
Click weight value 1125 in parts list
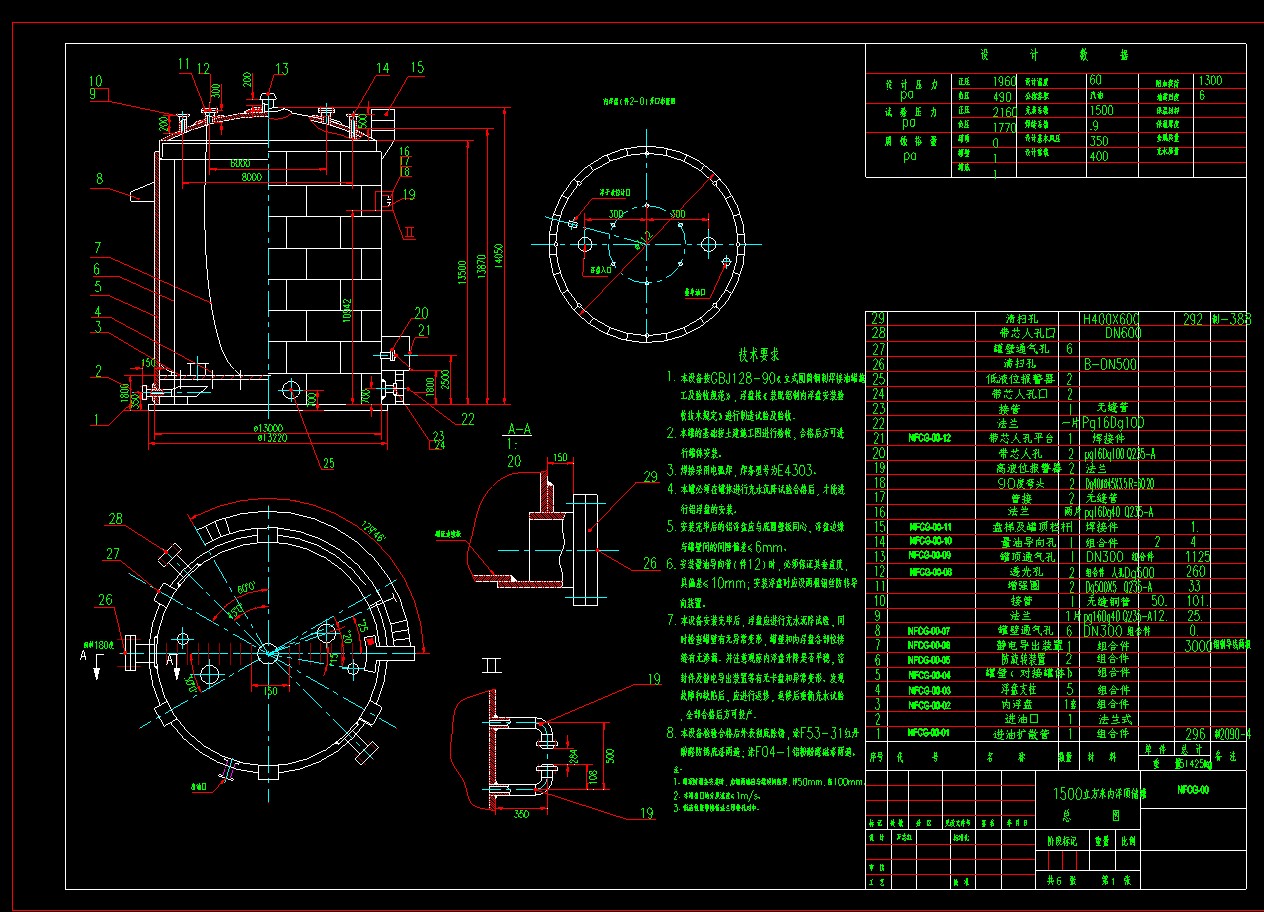[x=1197, y=555]
